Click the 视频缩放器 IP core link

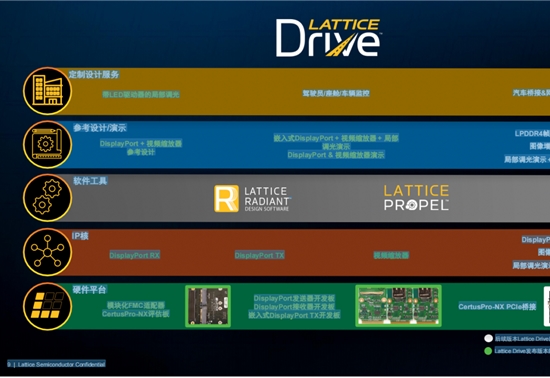tap(391, 255)
